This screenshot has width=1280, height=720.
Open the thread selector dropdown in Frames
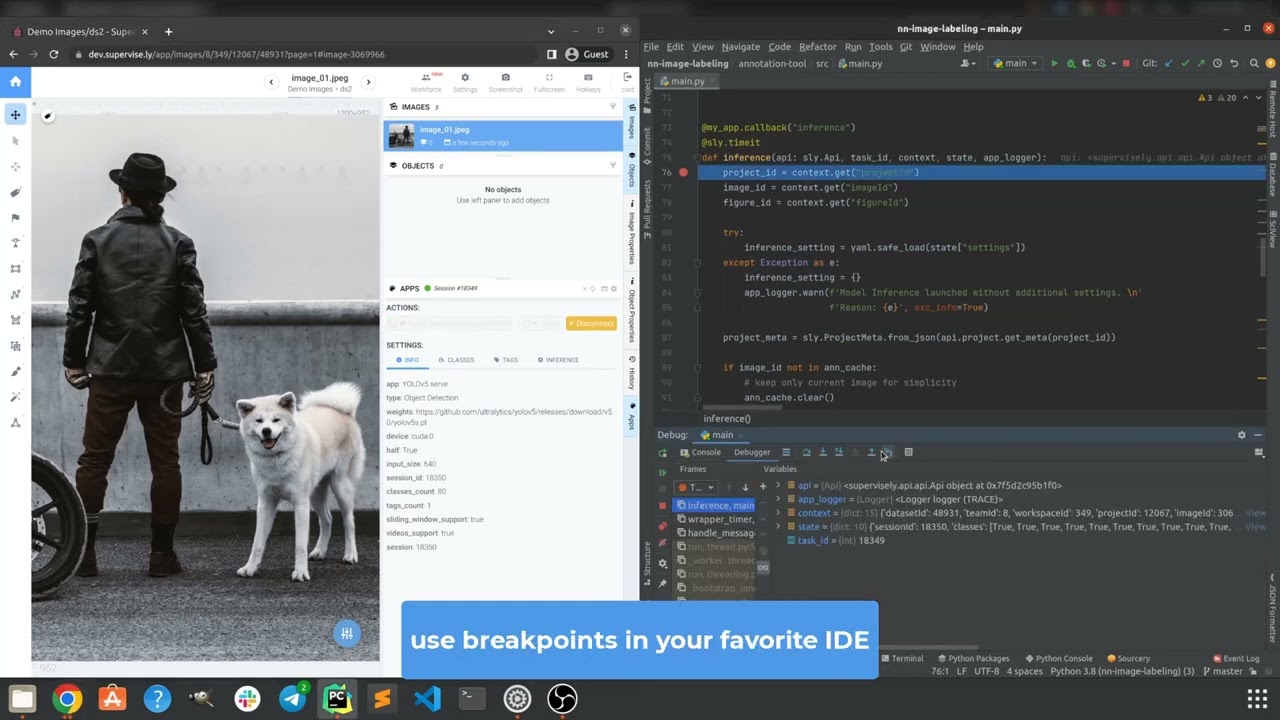[x=697, y=487]
